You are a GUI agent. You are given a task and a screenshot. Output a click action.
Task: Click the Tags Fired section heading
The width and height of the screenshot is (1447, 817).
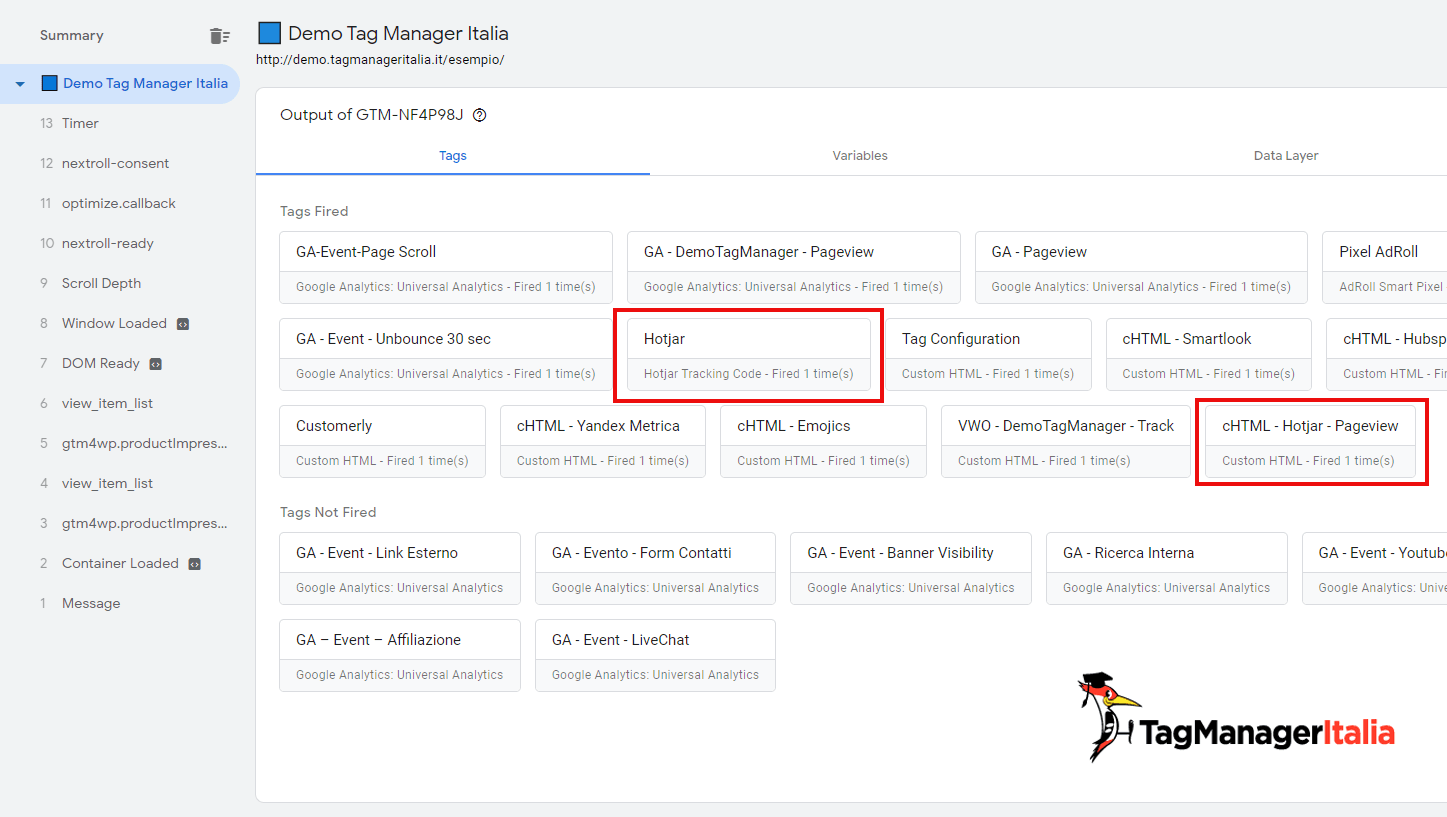[314, 212]
